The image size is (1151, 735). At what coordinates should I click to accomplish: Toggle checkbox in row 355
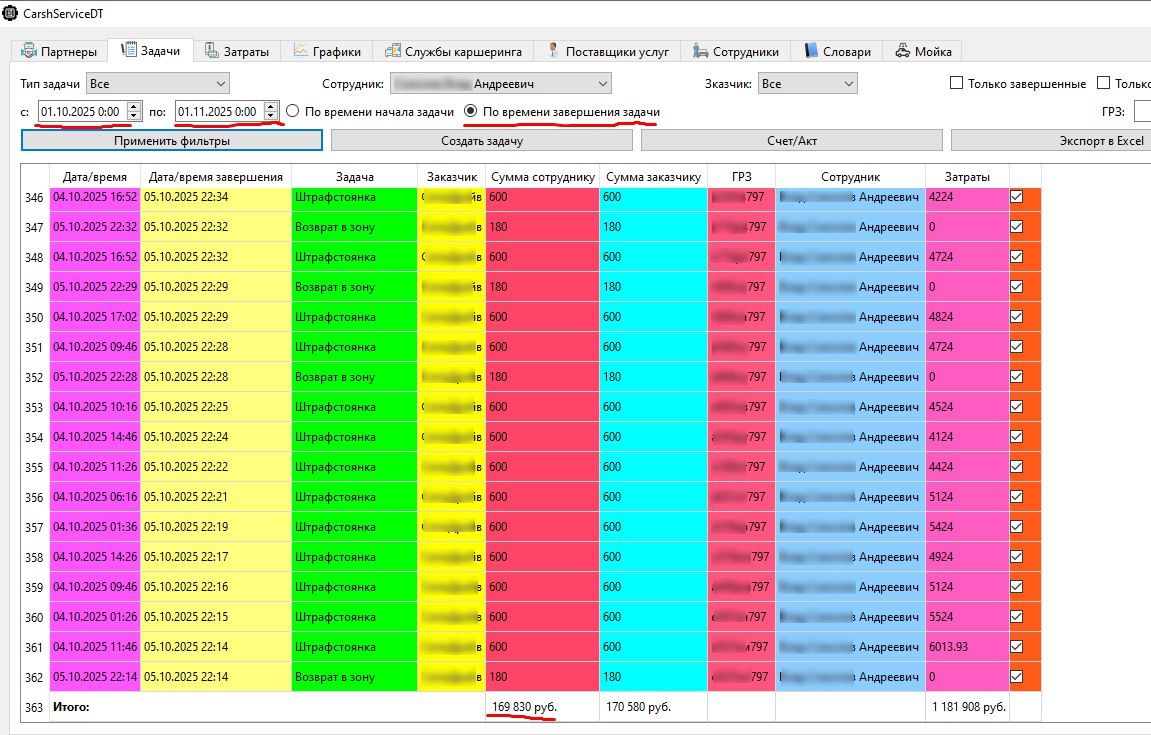coord(1017,466)
